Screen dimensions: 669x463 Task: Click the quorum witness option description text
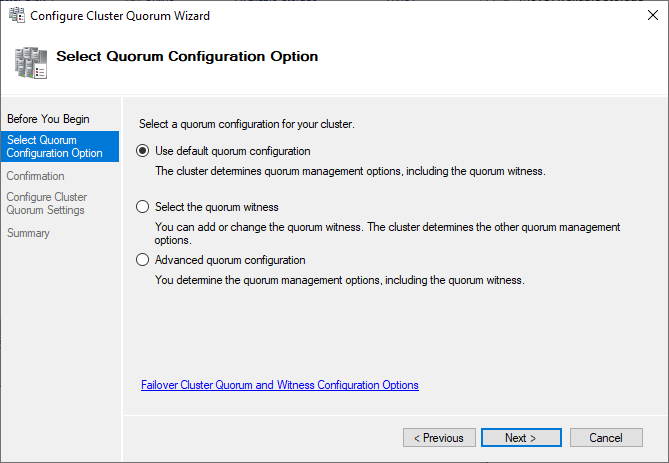387,233
